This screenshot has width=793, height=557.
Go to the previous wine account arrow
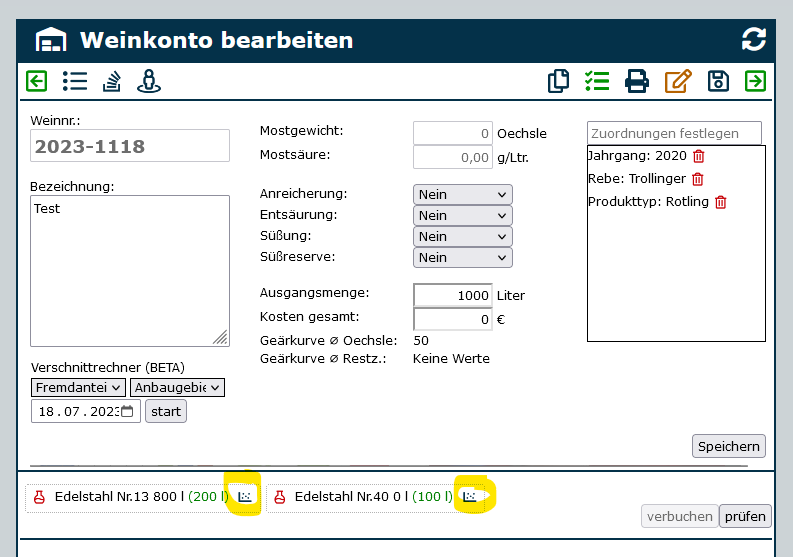(37, 81)
